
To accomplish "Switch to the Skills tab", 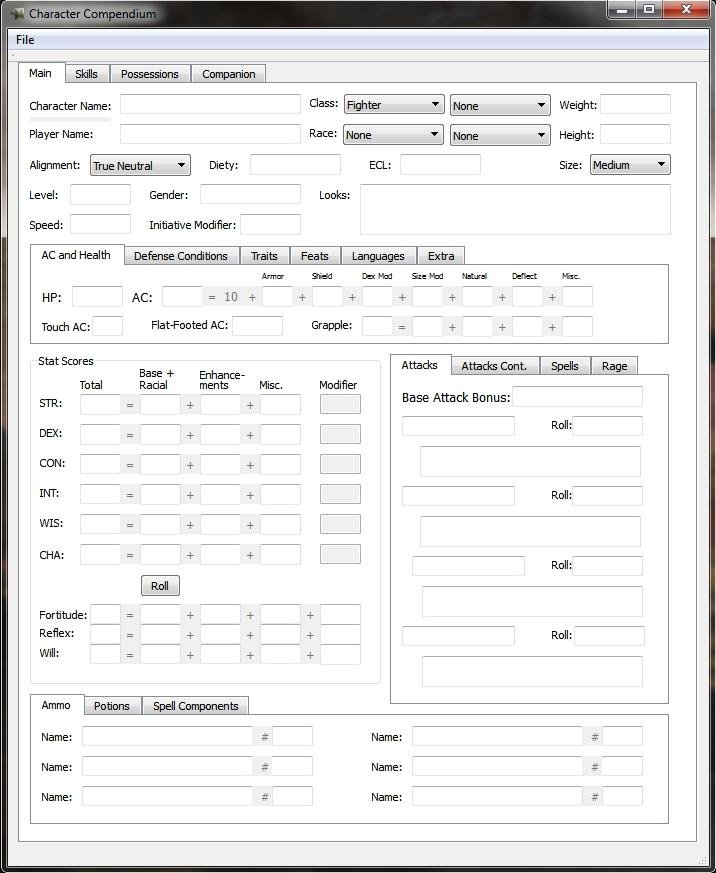I will [x=86, y=74].
